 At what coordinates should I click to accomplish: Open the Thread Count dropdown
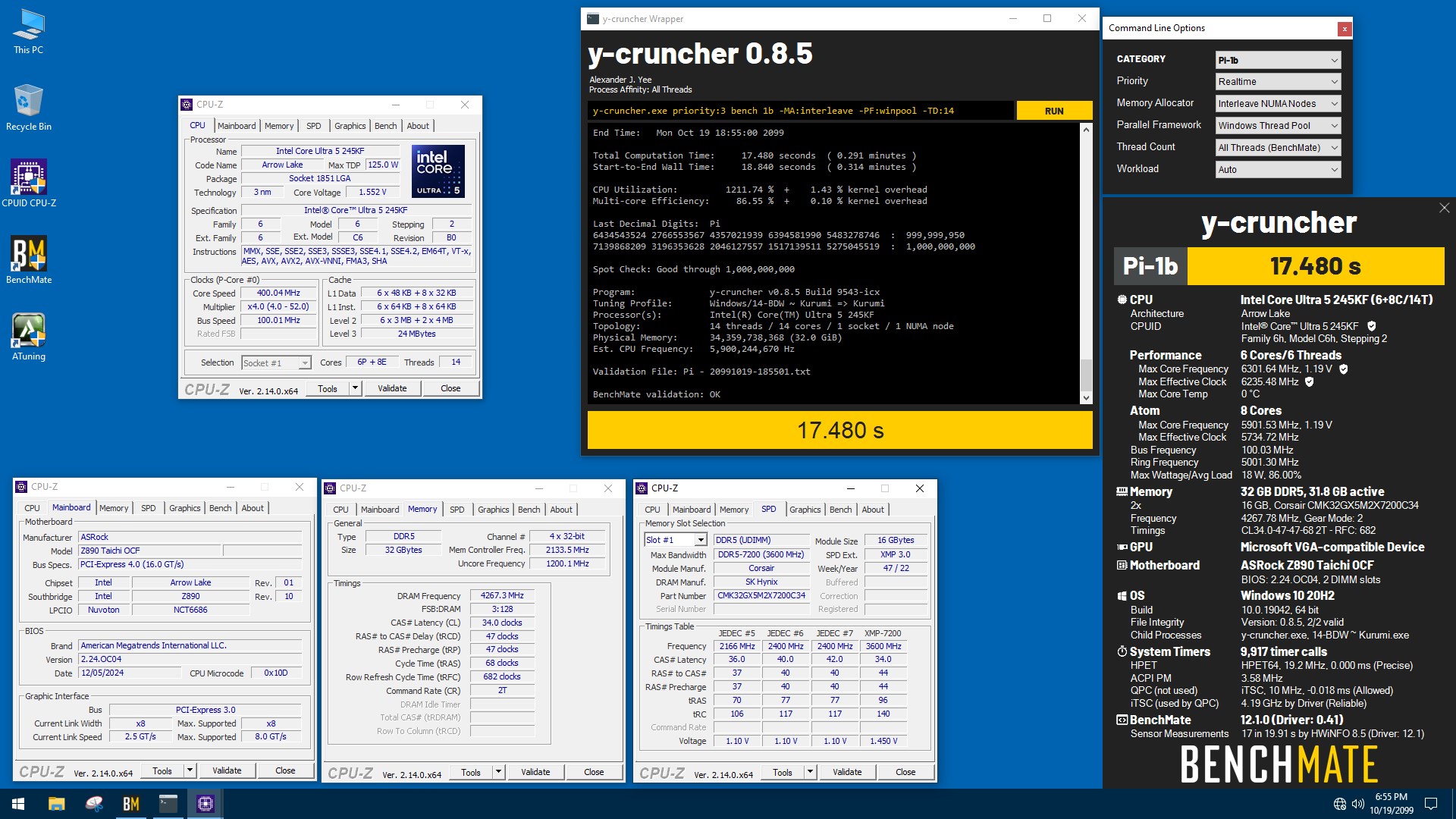(1278, 148)
